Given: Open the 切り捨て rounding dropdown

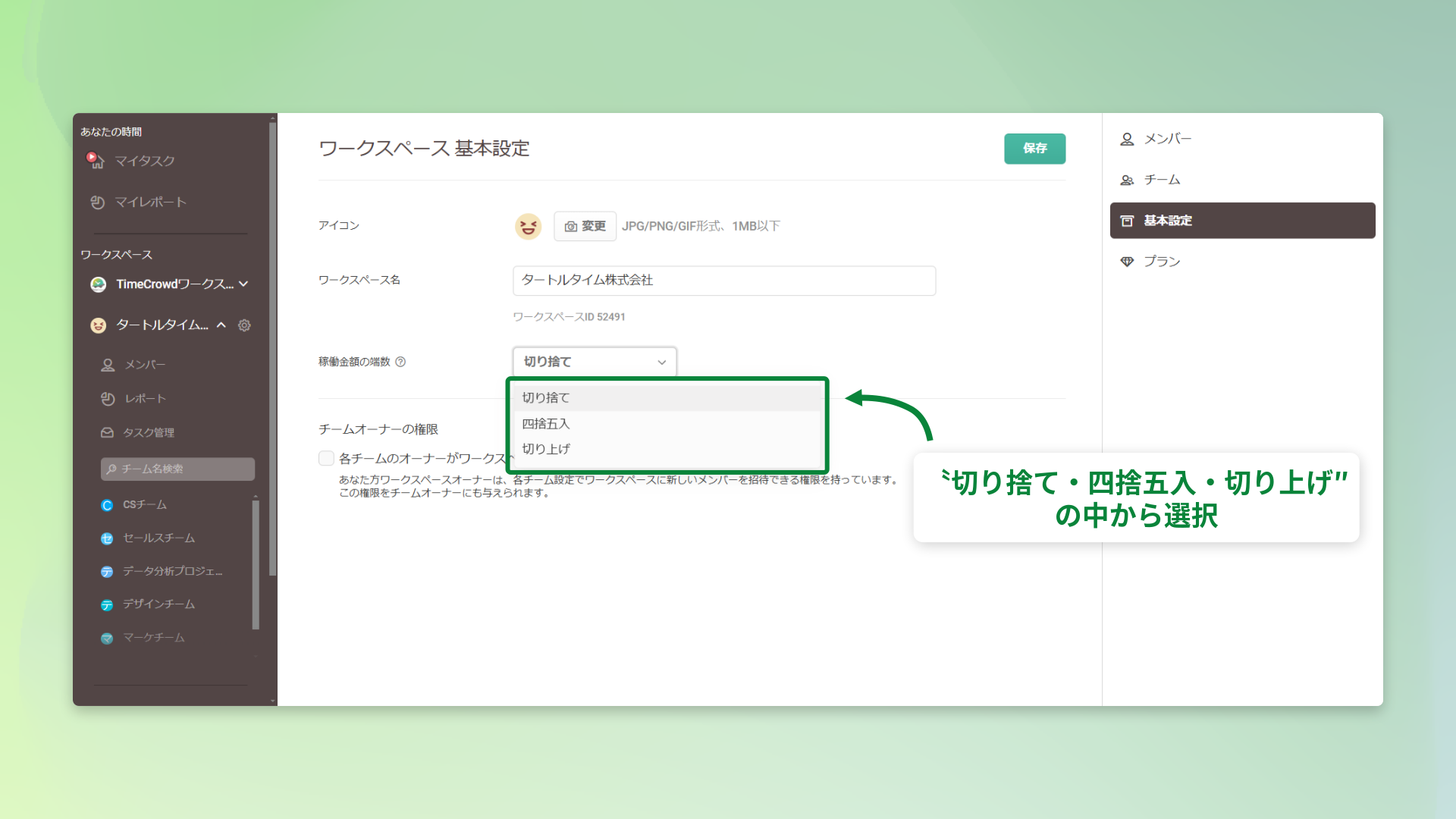Looking at the screenshot, I should [x=594, y=362].
